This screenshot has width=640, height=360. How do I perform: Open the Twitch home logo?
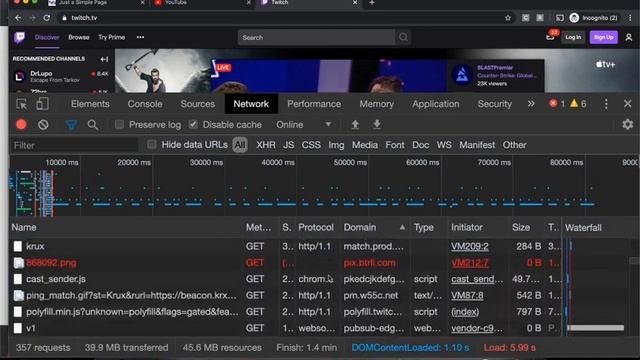click(x=19, y=38)
